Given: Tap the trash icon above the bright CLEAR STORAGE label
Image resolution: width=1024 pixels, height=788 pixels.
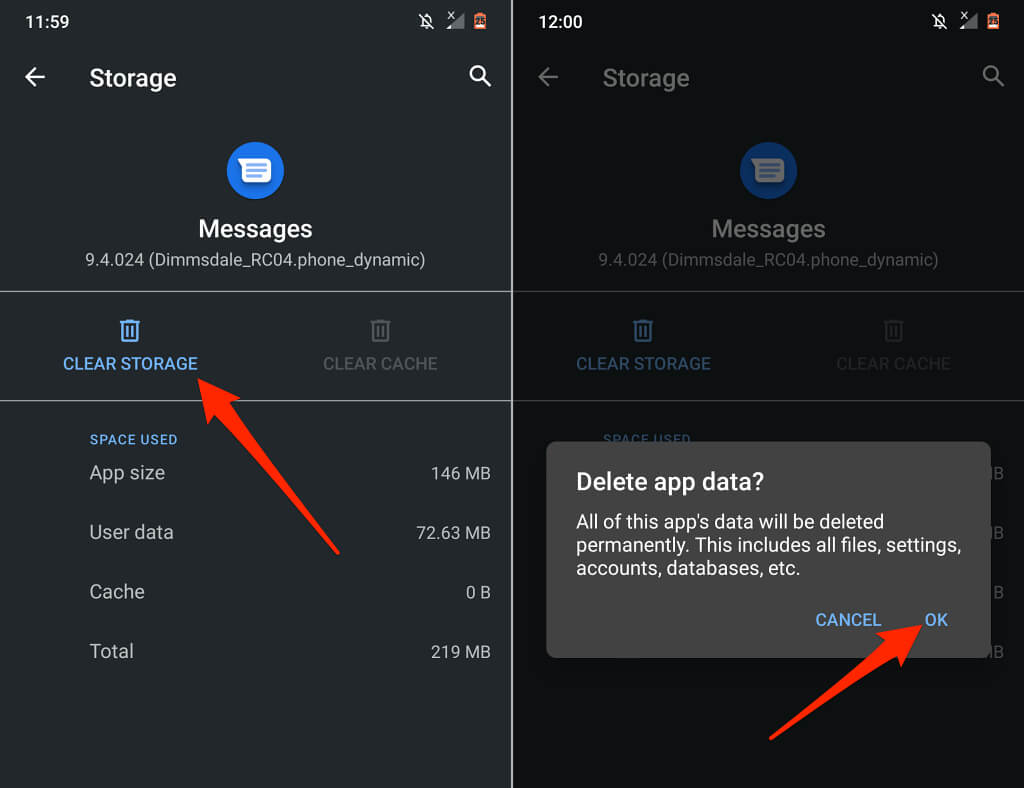Looking at the screenshot, I should [x=130, y=330].
